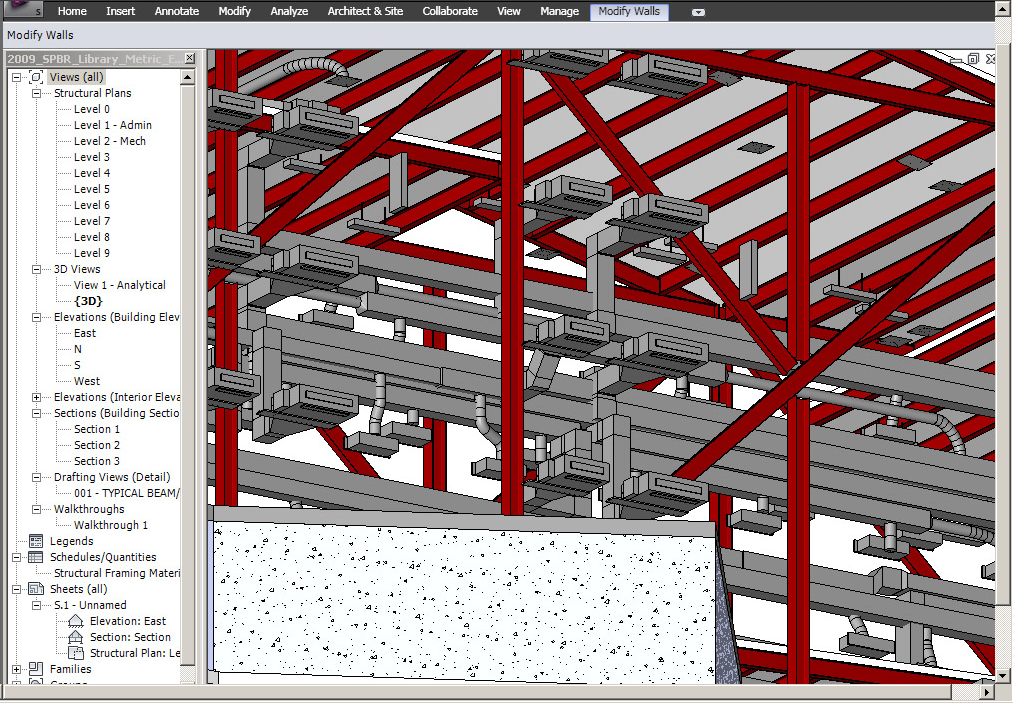Minimize the 3D view window
Screen dimensions: 1013x703
(x=958, y=59)
